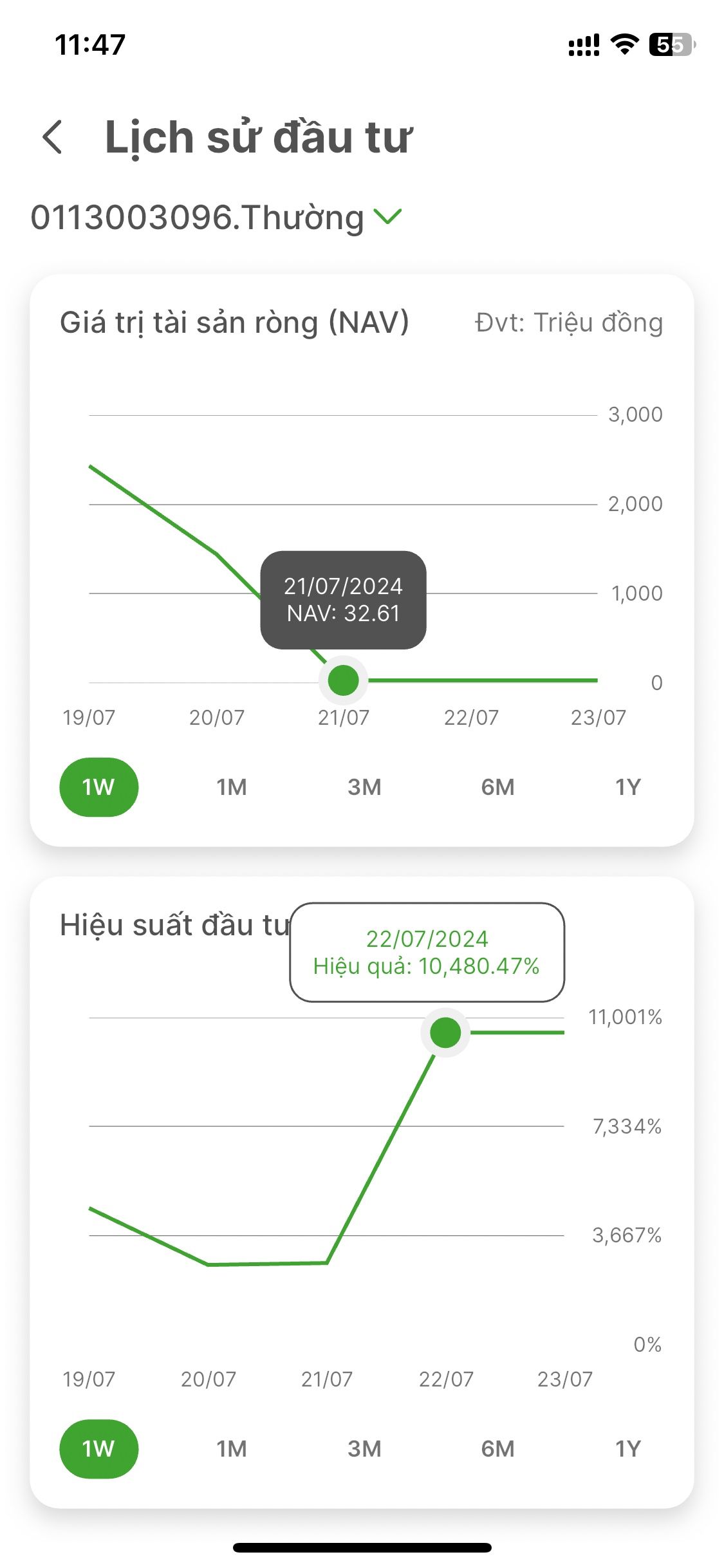Tap the Hiệu quả 10,480.47% tooltip
Screen dimensions: 724x1568
[427, 952]
